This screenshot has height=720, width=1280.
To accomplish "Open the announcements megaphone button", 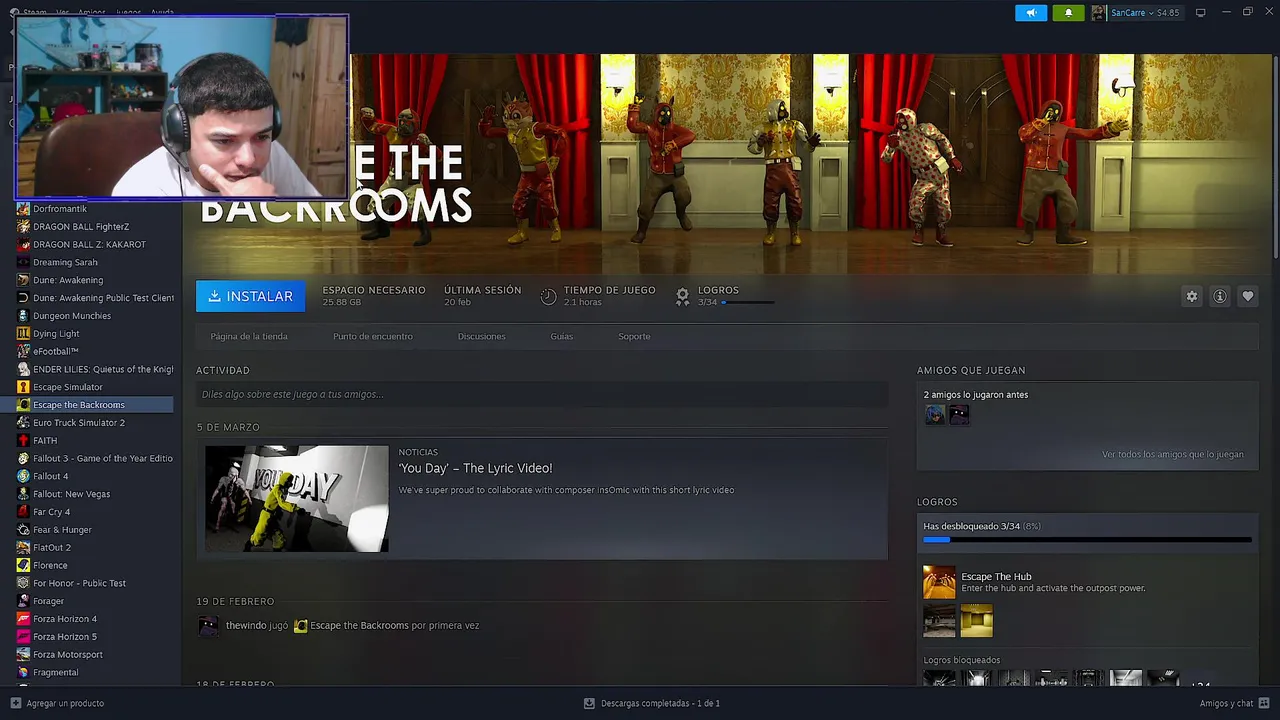I will tap(1031, 13).
